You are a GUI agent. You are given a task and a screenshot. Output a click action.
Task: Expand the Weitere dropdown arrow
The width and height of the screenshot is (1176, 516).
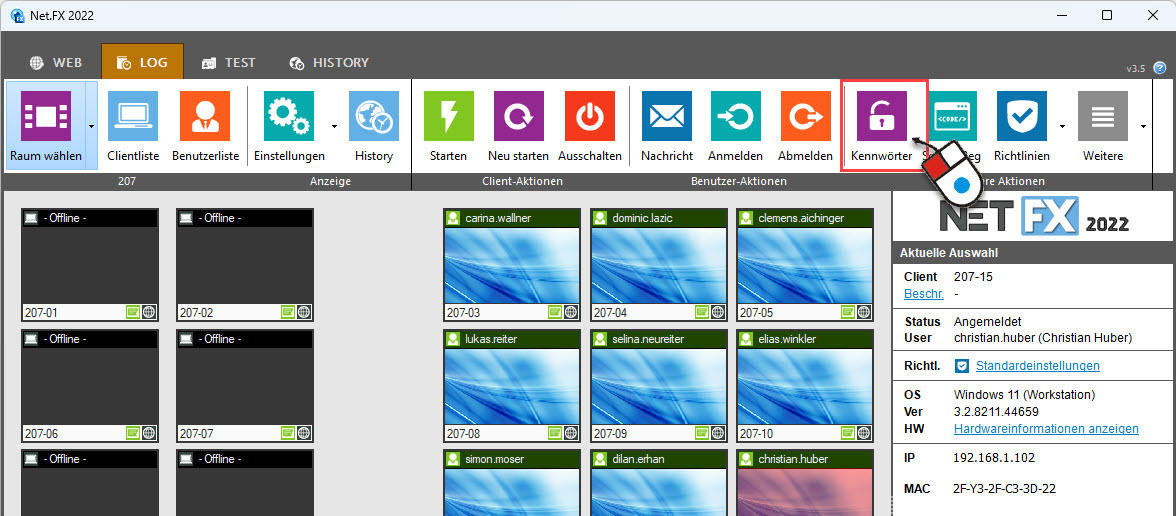pyautogui.click(x=1144, y=126)
